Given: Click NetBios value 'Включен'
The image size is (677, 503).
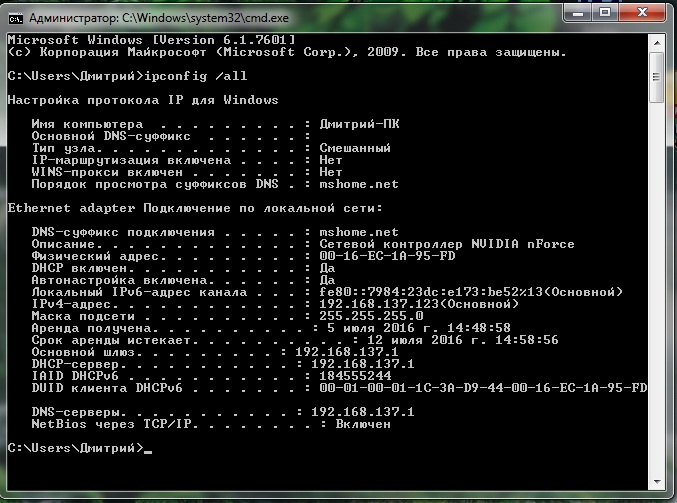Looking at the screenshot, I should tap(363, 424).
